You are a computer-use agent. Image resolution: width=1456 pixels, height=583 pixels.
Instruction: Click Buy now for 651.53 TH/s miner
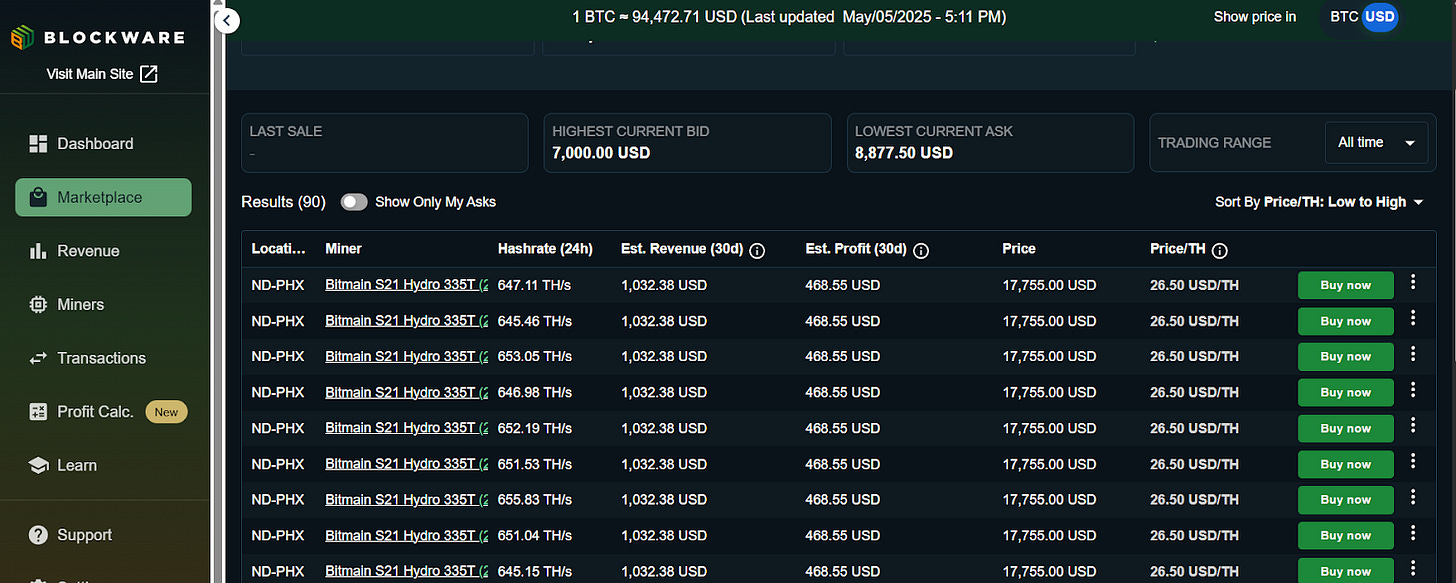click(x=1345, y=464)
